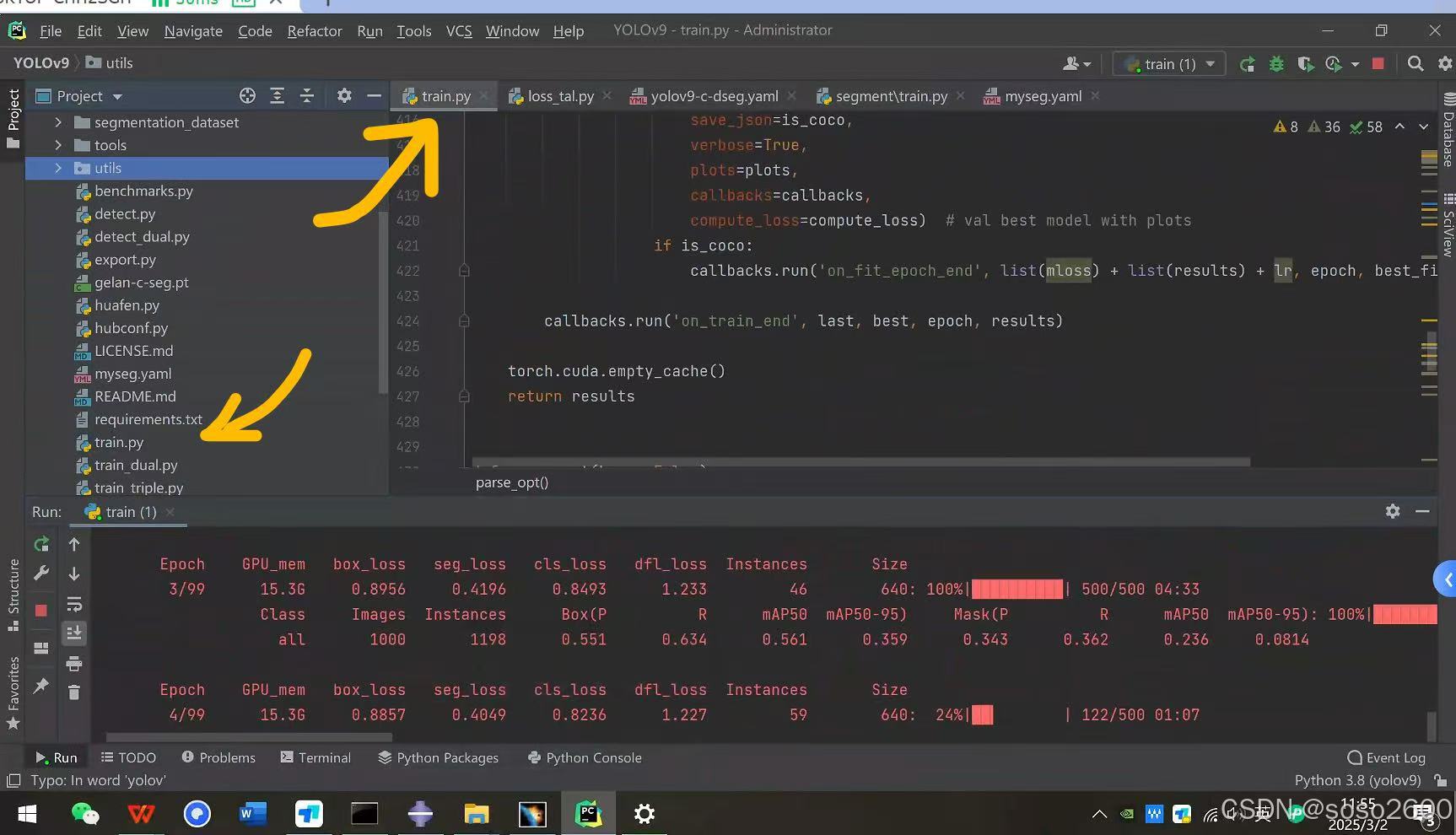Run with coverage icon in toolbar
The image size is (1456, 835).
pos(1306,64)
